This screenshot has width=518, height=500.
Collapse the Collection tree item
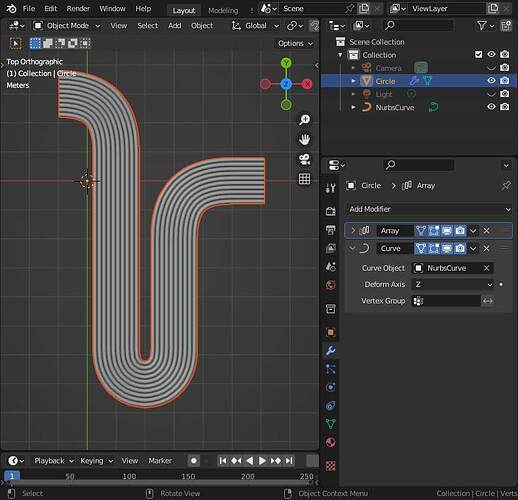coord(340,55)
